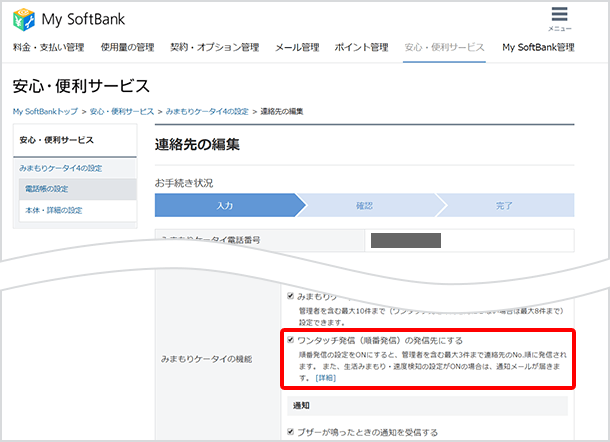Click 連絡先の編集 breadcrumb text
610x442 pixels.
pyautogui.click(x=282, y=112)
